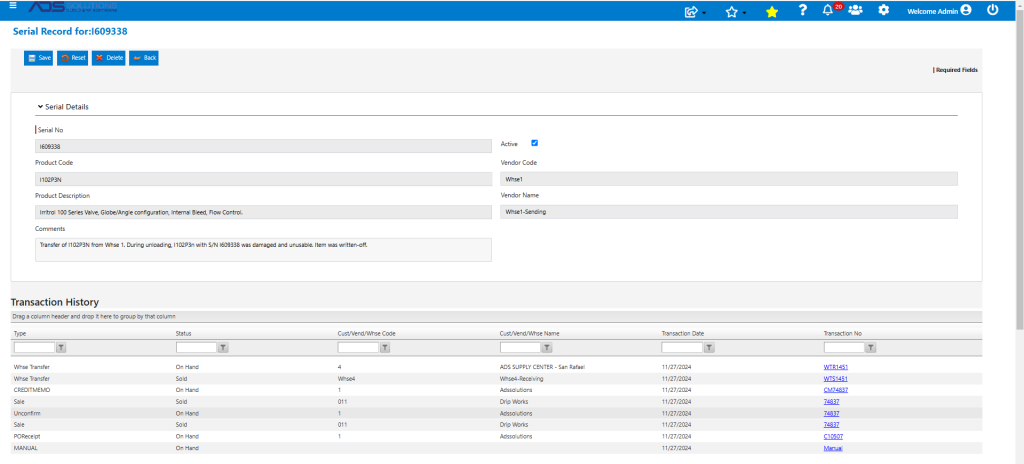Uncheck the Active checkbox
Screen dimensions: 1024x464
tap(535, 142)
